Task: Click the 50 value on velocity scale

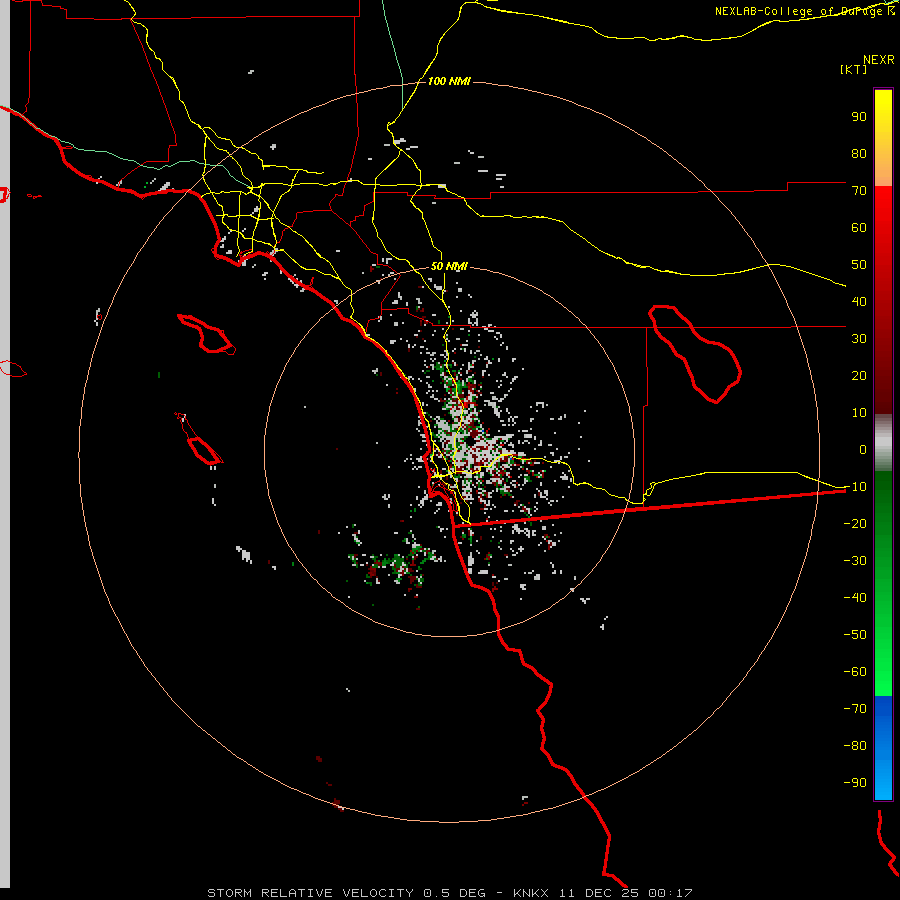Action: tap(859, 265)
